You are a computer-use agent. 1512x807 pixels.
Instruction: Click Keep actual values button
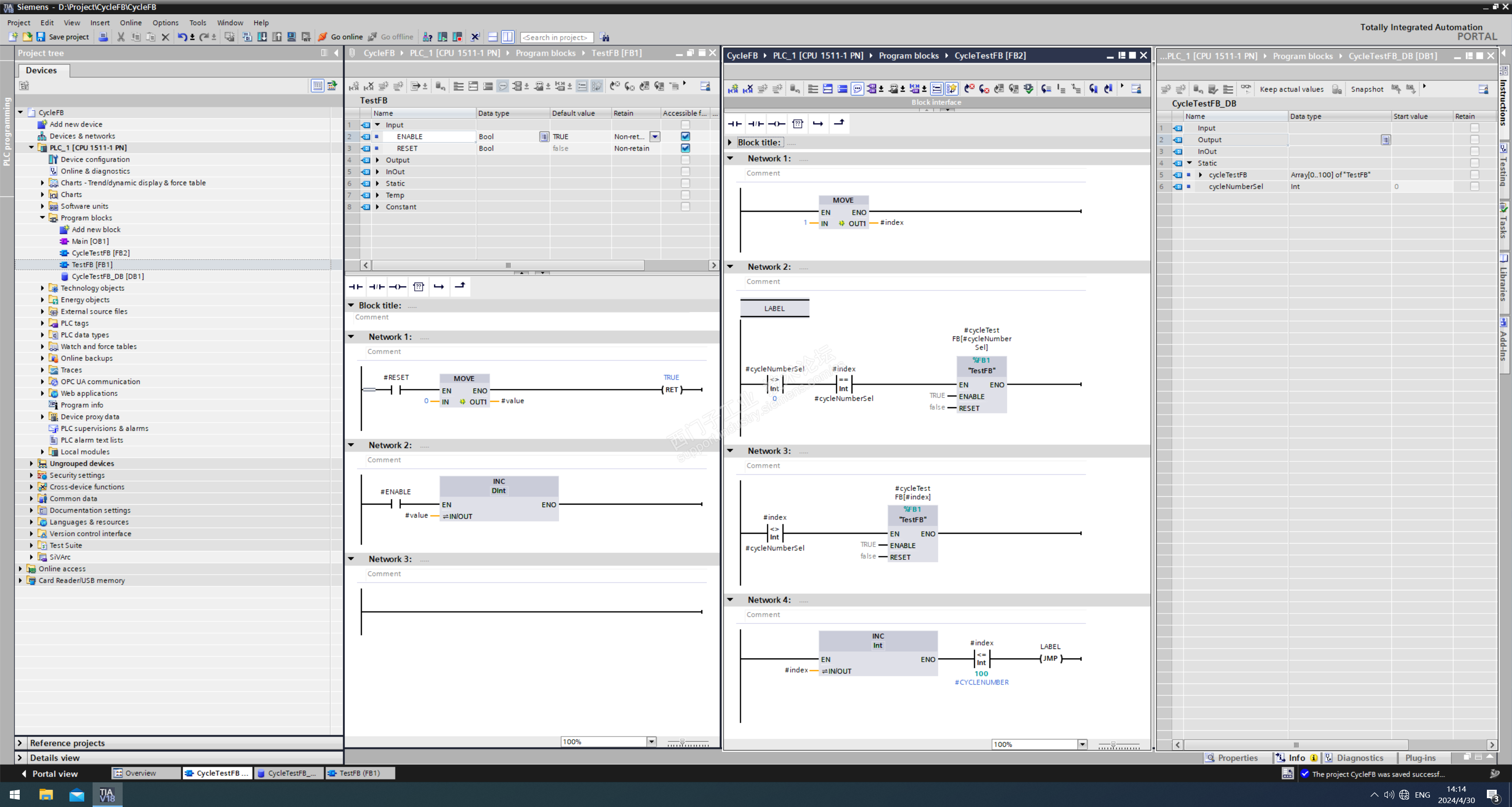pos(1291,89)
